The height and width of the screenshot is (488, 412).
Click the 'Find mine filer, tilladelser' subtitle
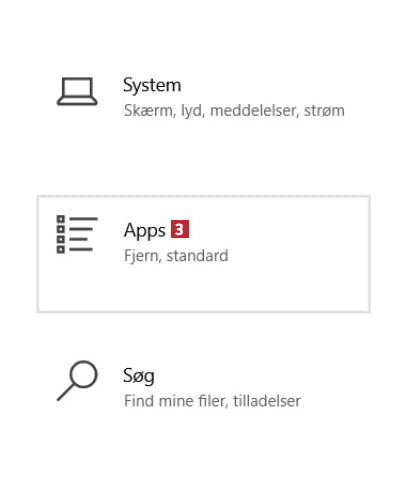212,401
